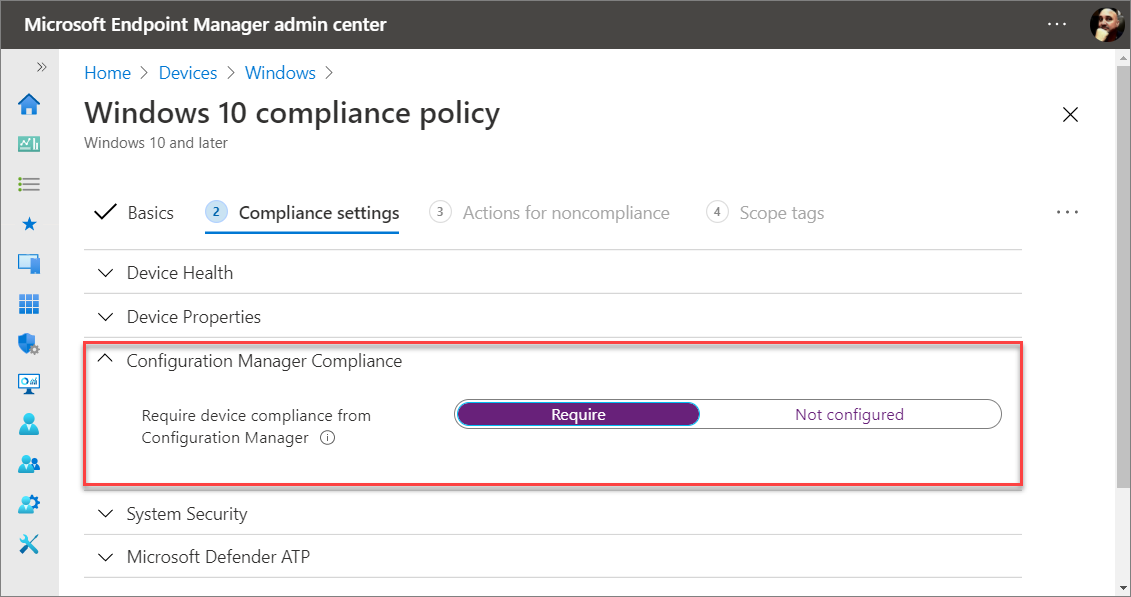
Task: Open the All services list icon
Action: 29,185
